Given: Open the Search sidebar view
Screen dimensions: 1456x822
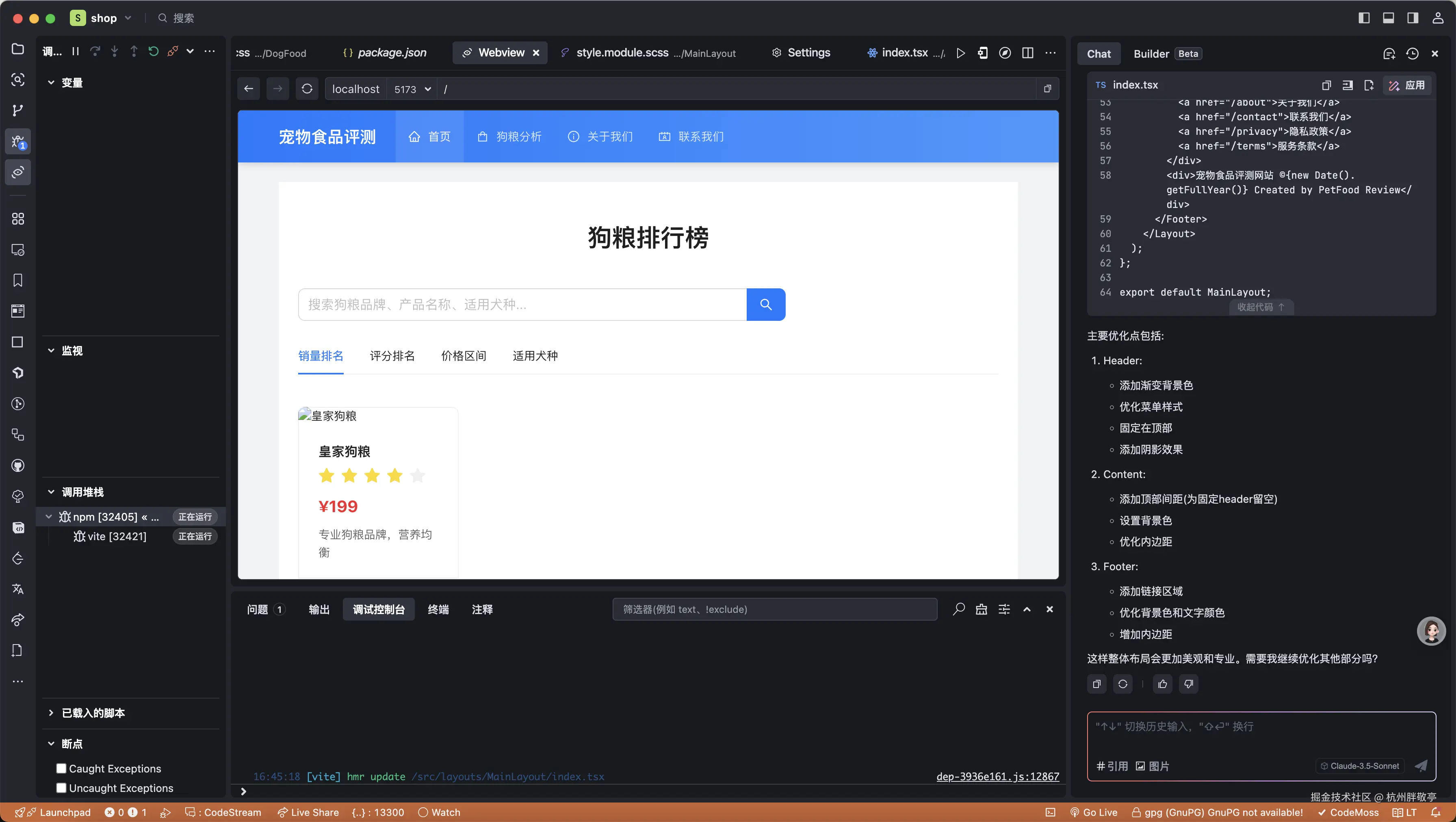Looking at the screenshot, I should click(x=17, y=80).
